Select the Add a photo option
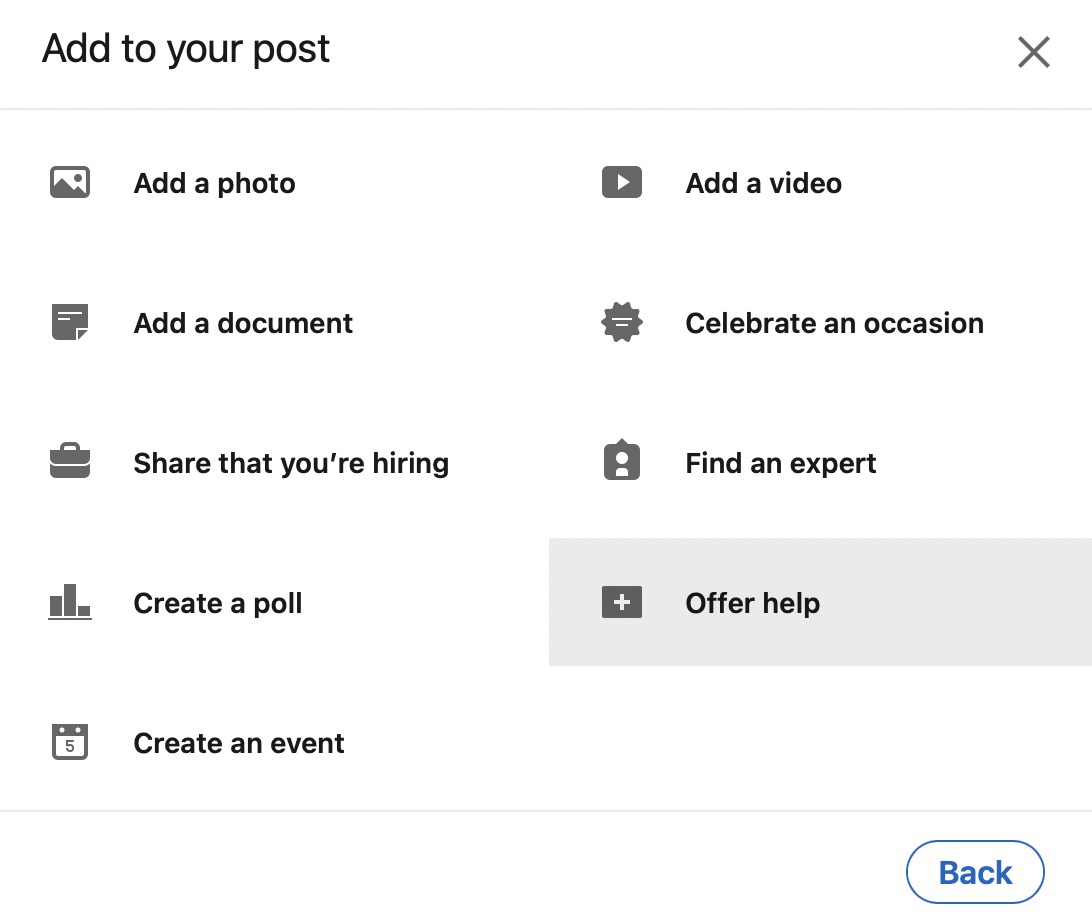Viewport: 1092px width, 912px height. coord(214,183)
